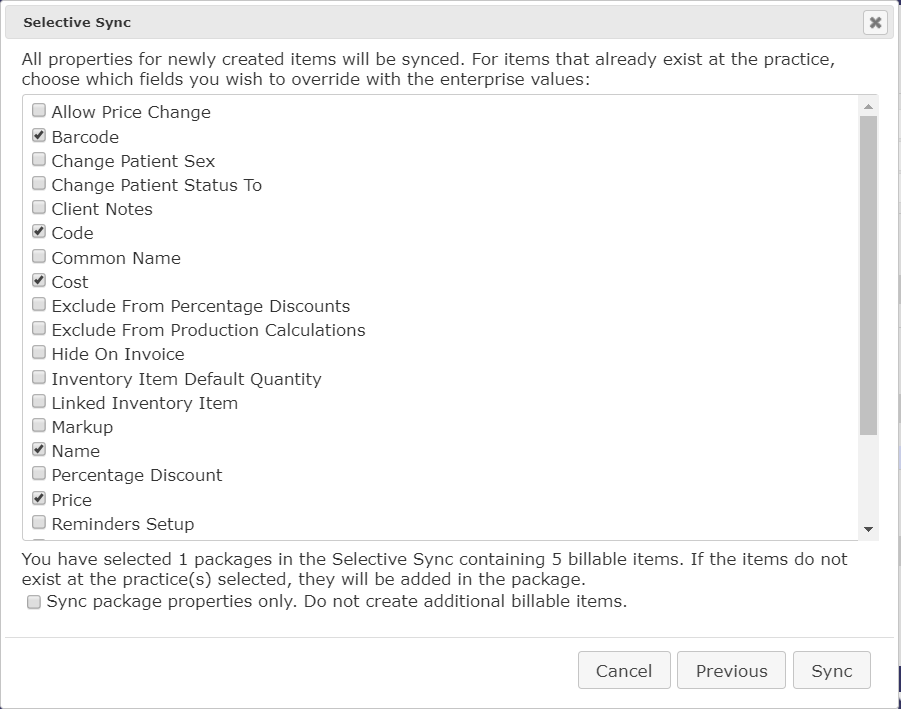Tick the Change Patient Sex option
Image resolution: width=901 pixels, height=709 pixels.
click(38, 159)
